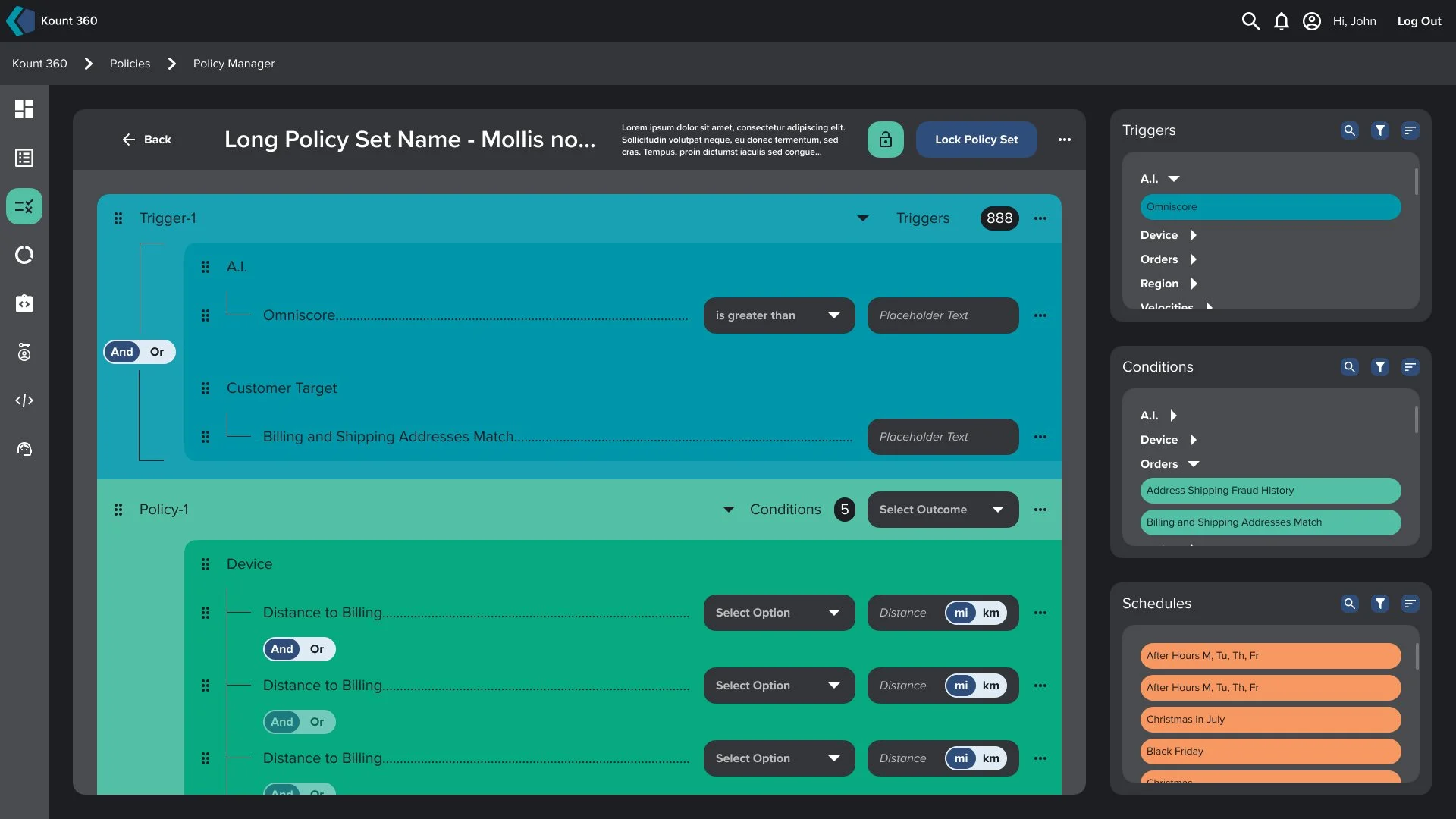This screenshot has width=1456, height=819.
Task: Go to Kount 360 breadcrumb
Action: click(39, 64)
